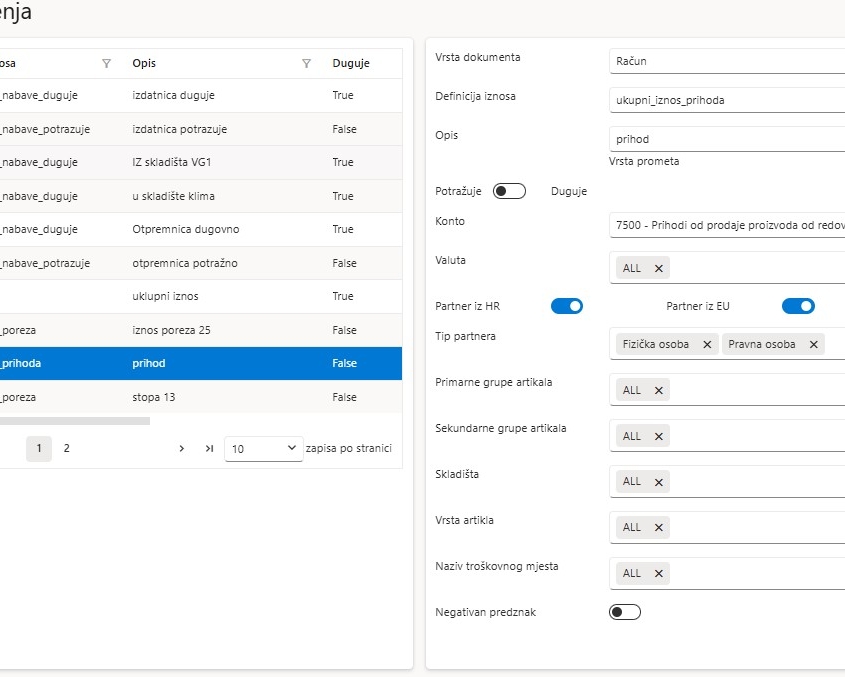Clear the ALL tag in Skladišta
The image size is (845, 677).
658,481
